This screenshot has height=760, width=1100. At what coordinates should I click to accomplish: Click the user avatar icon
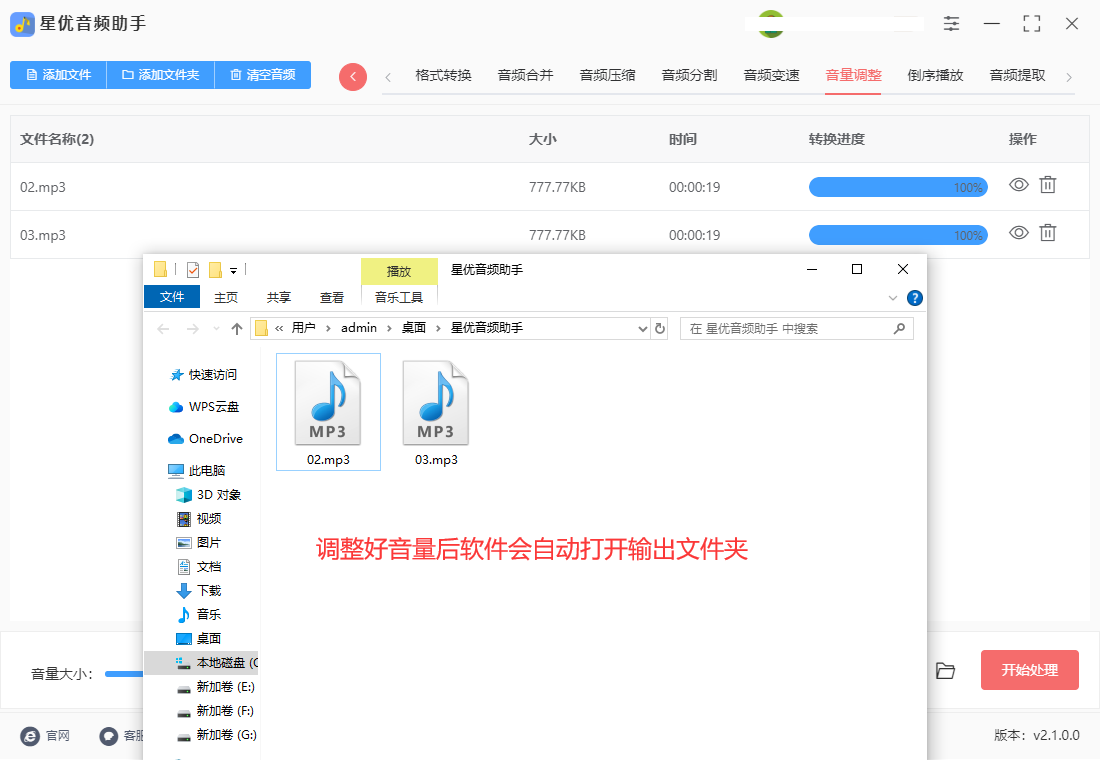[771, 24]
